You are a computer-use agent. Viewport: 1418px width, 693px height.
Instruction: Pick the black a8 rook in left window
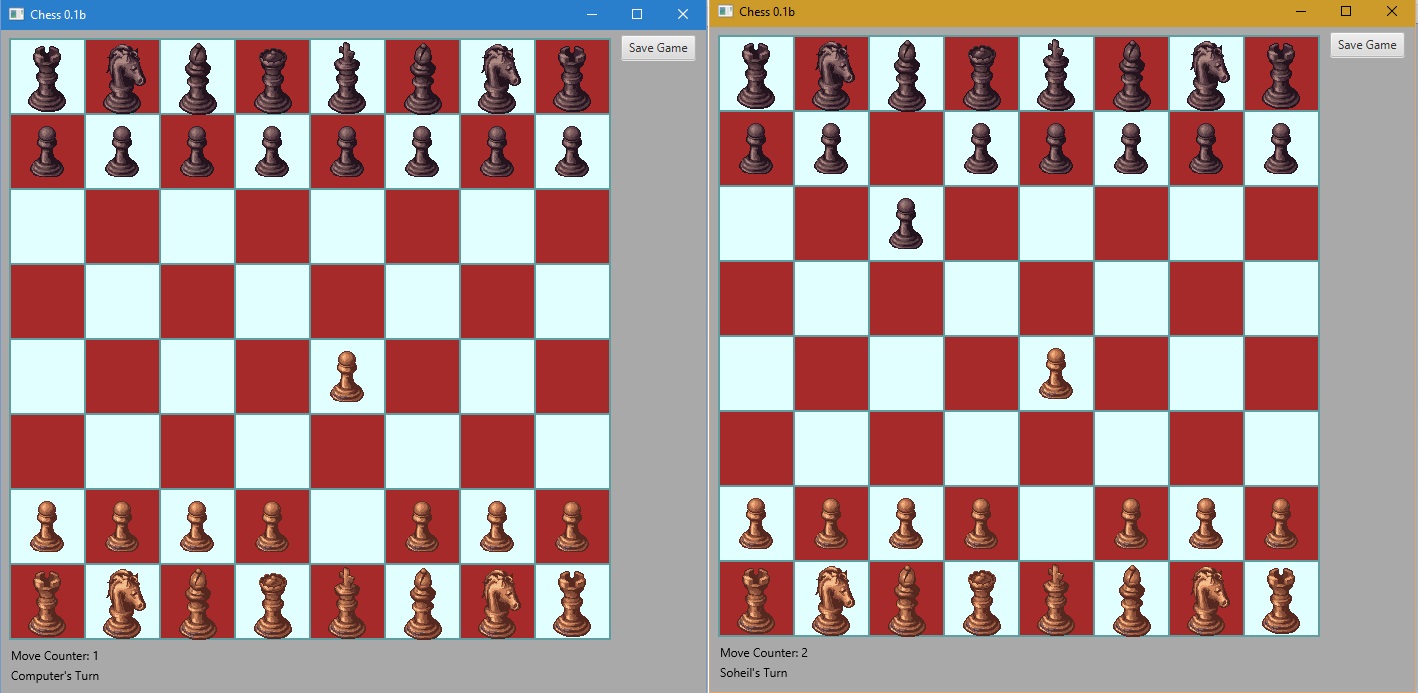pos(47,78)
